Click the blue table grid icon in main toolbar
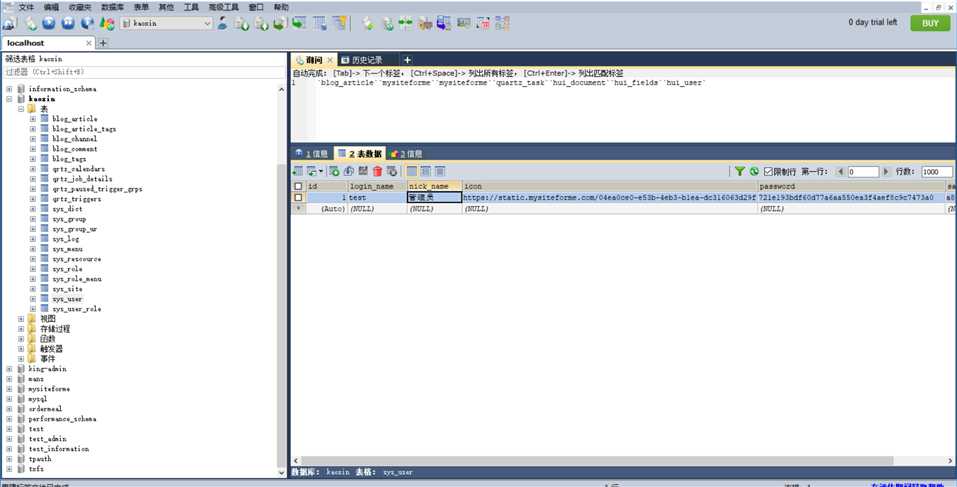957x487 pixels. [x=320, y=23]
